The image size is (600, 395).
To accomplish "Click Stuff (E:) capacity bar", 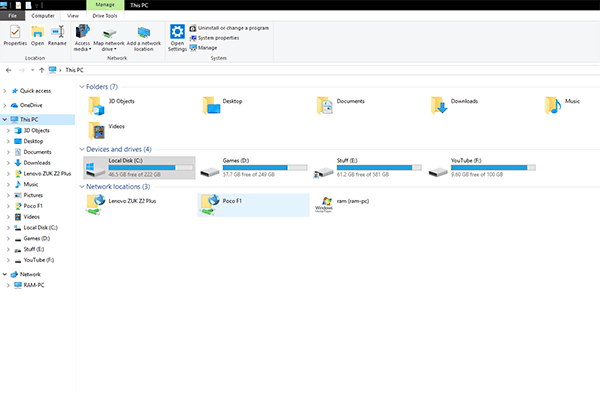I will point(379,168).
